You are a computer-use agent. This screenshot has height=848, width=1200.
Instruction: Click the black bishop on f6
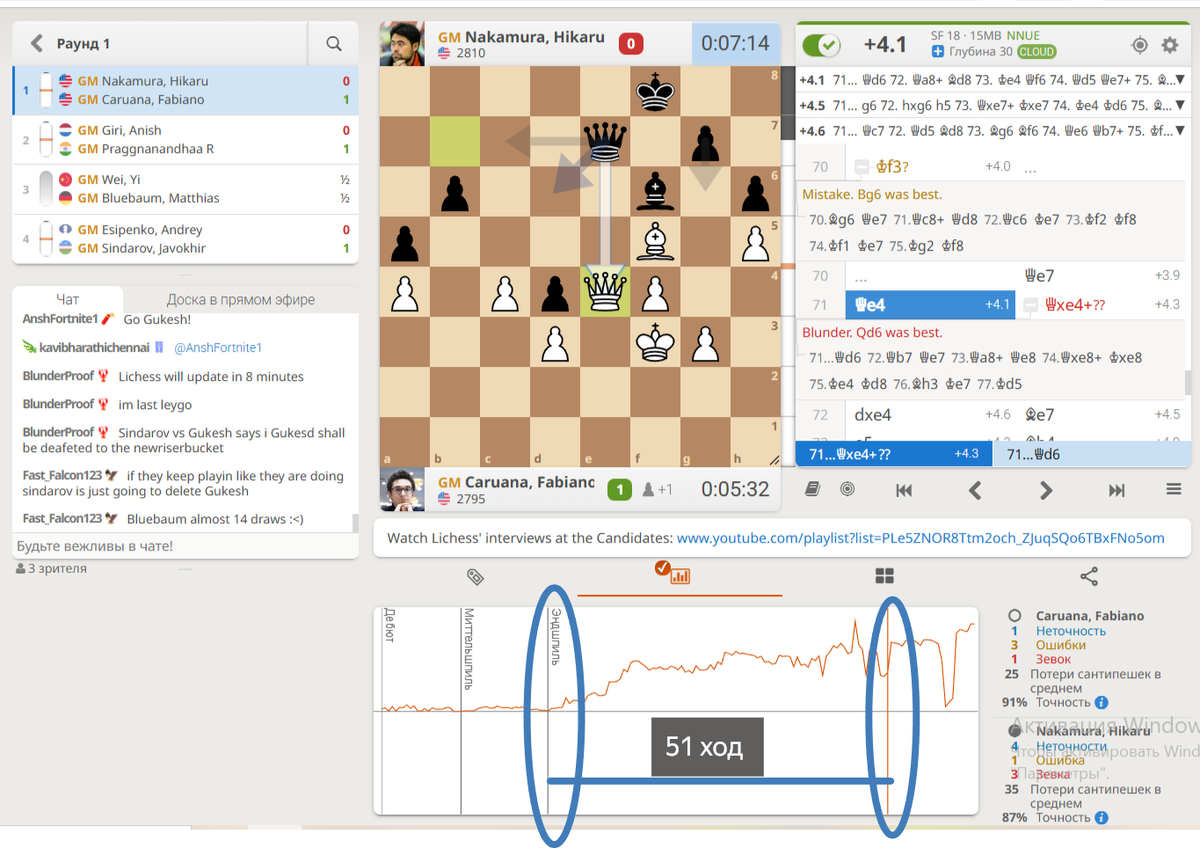click(655, 191)
